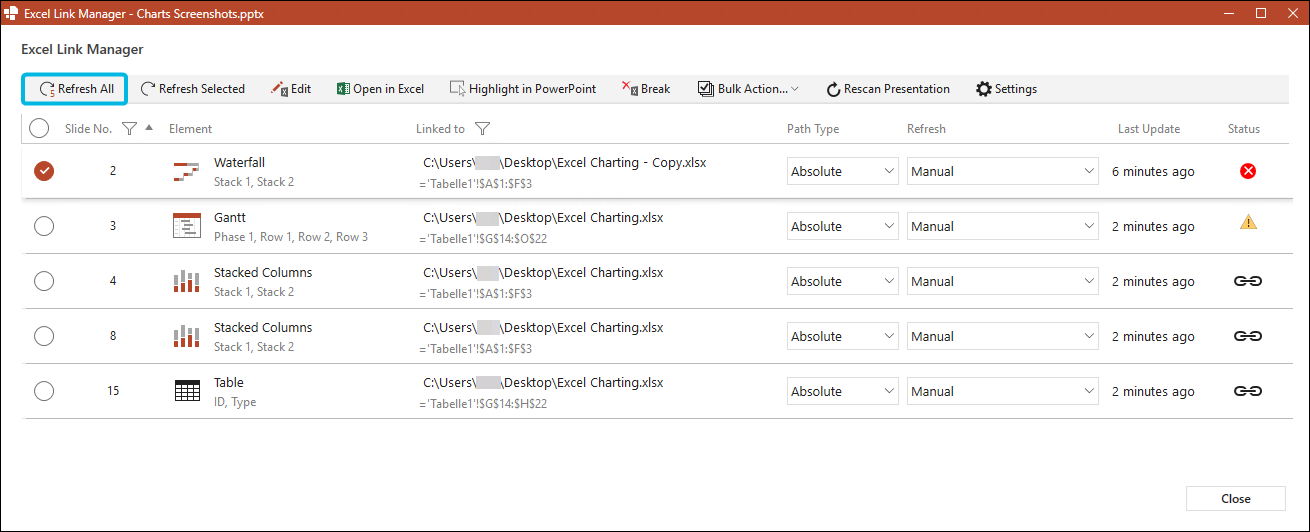Click the PowerPoint app icon in title bar

pos(12,13)
